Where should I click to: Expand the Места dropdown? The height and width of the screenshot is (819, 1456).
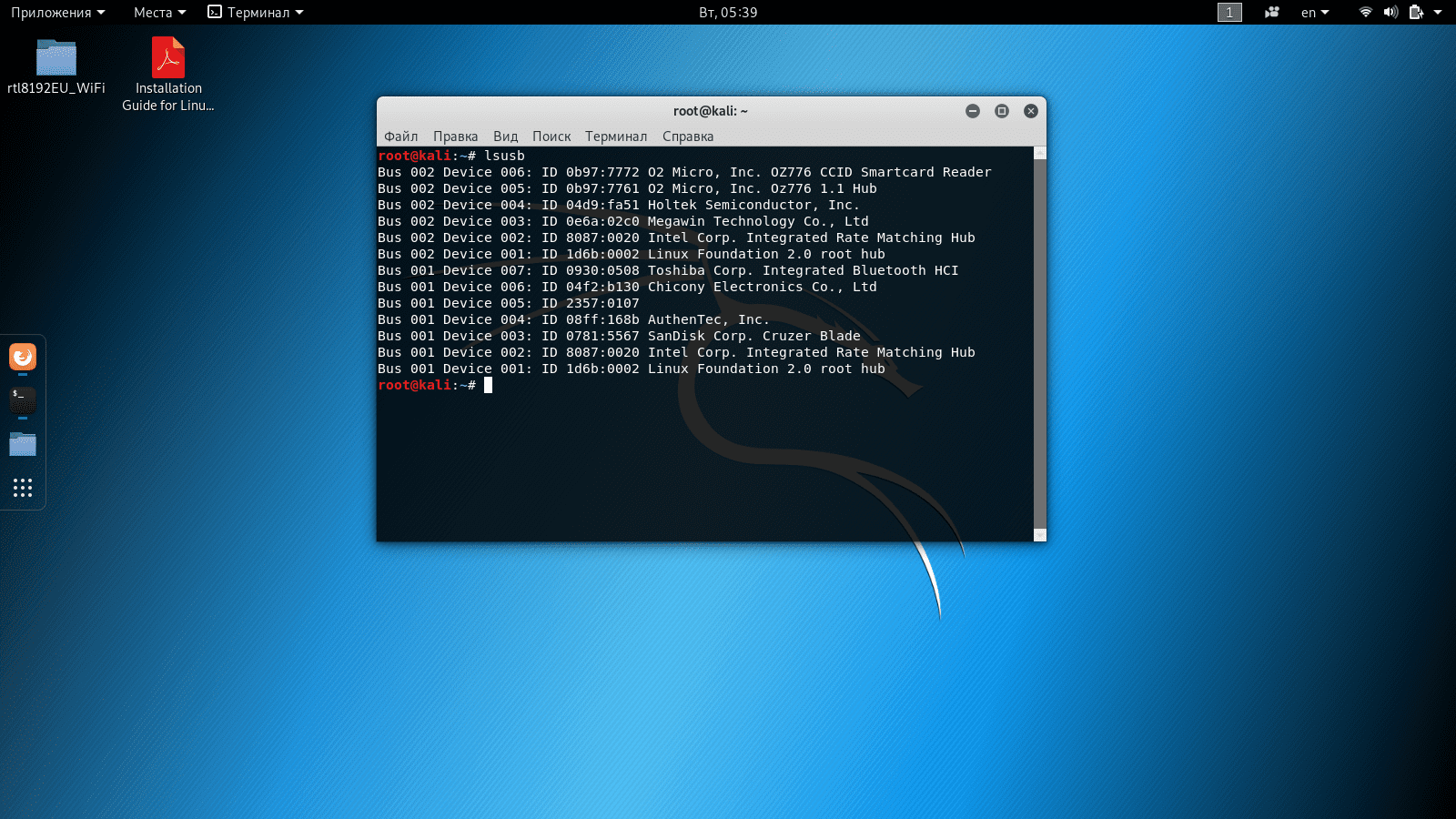point(159,12)
